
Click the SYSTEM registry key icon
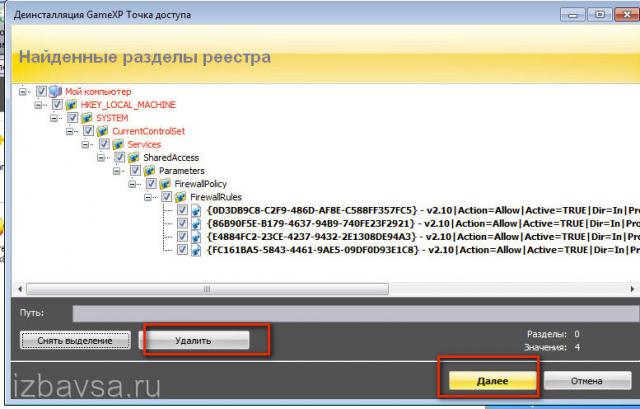pos(87,118)
